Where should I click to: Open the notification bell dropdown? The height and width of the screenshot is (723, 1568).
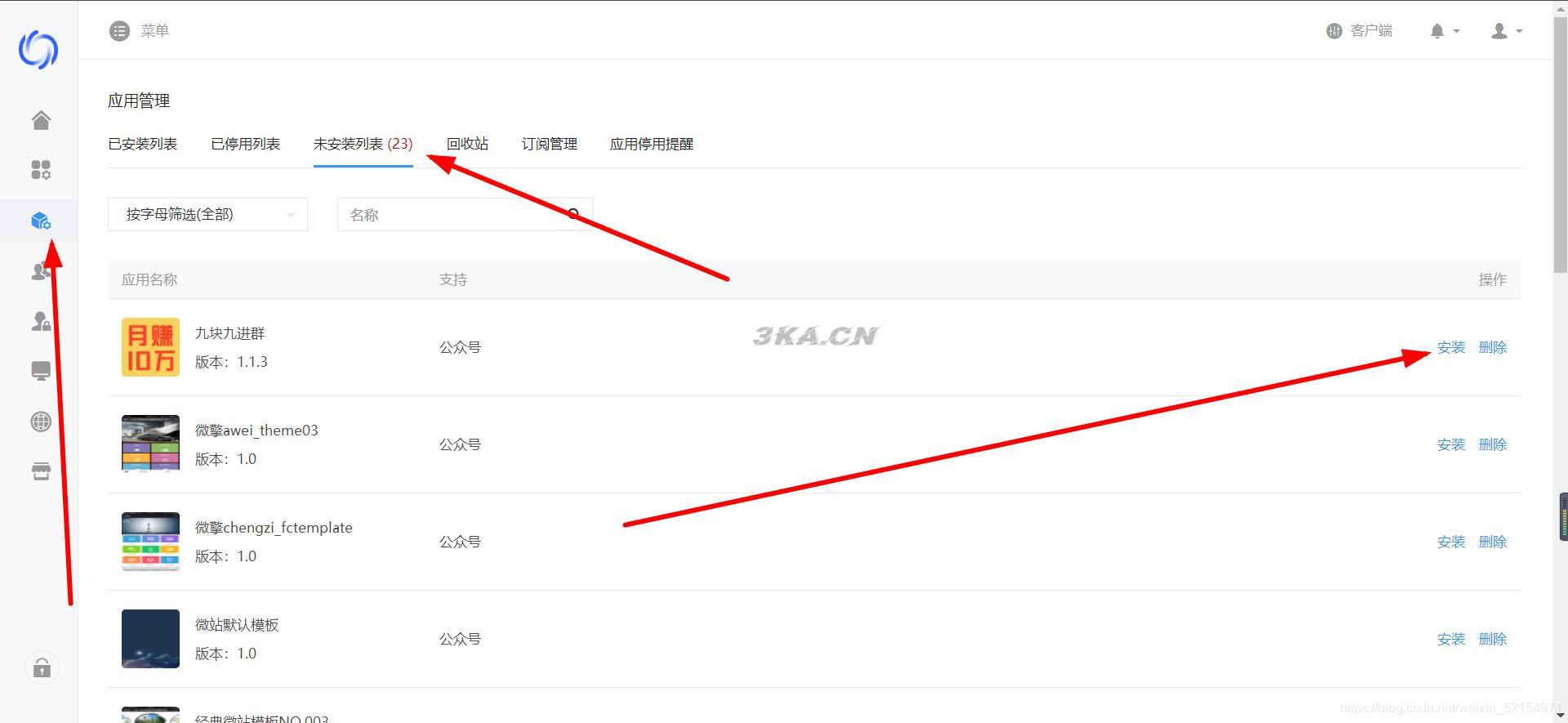point(1444,31)
